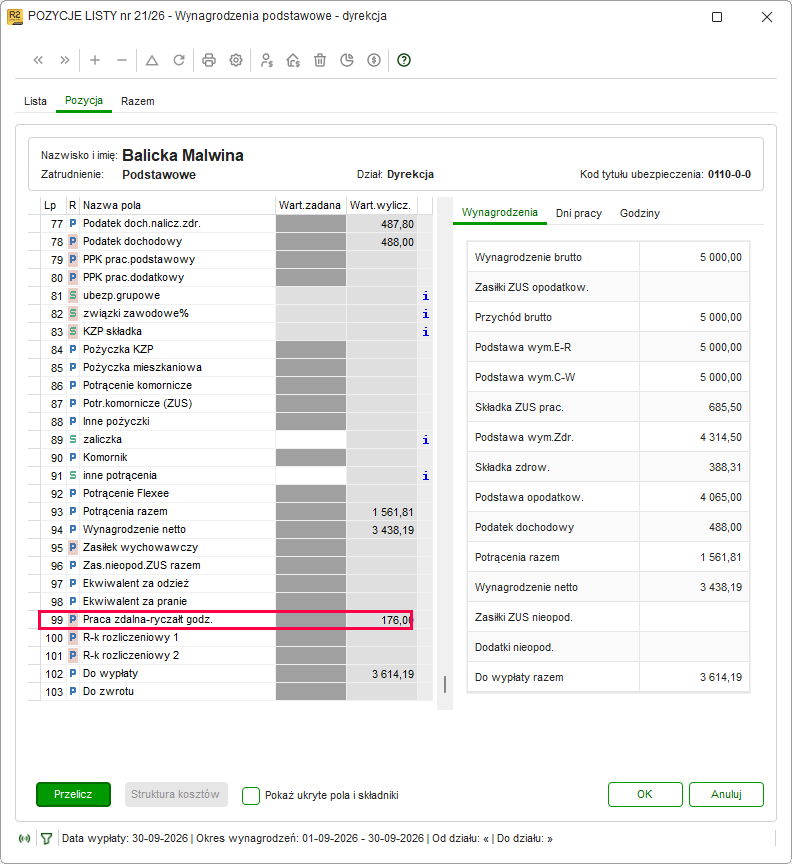This screenshot has width=792, height=864.
Task: Select the Wynagrodzenia tab
Action: (499, 213)
